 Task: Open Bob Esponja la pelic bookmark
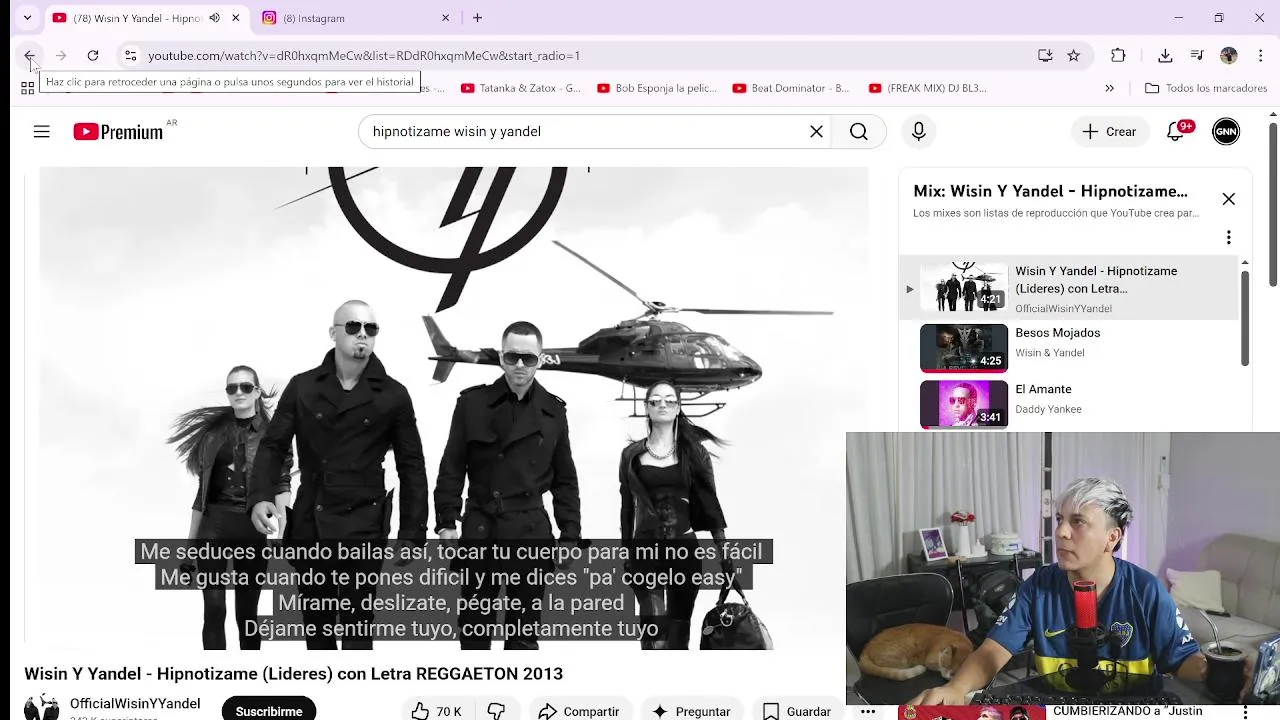tap(657, 88)
